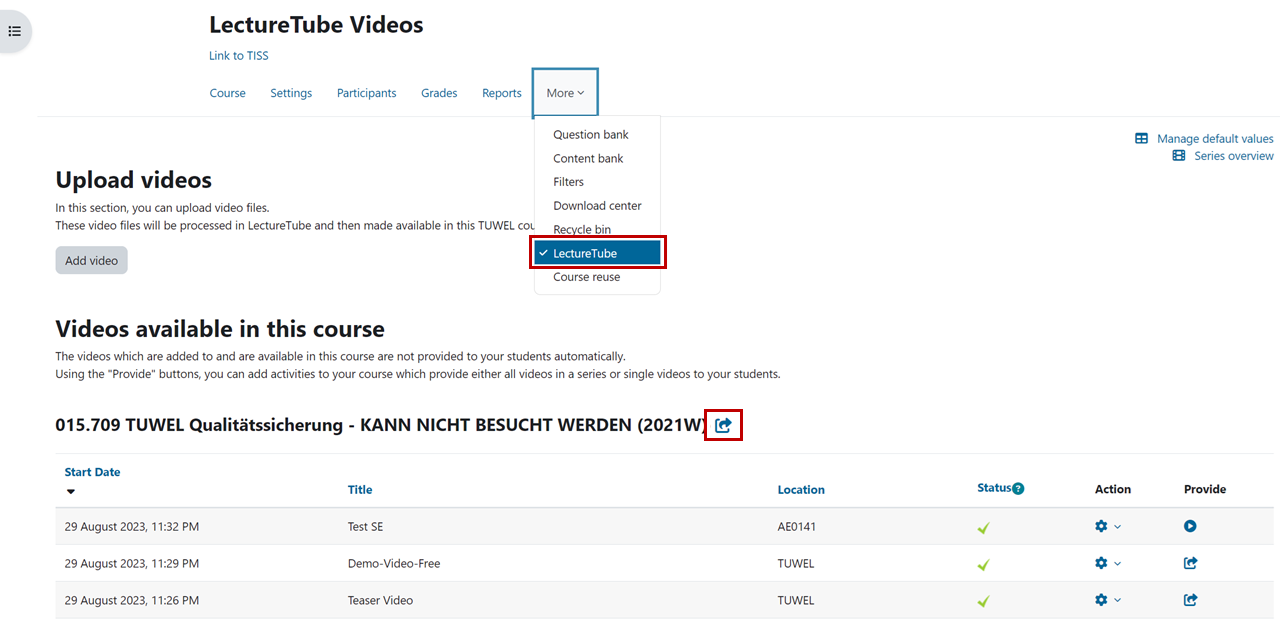Click location cell 'AE0141'

coord(797,526)
